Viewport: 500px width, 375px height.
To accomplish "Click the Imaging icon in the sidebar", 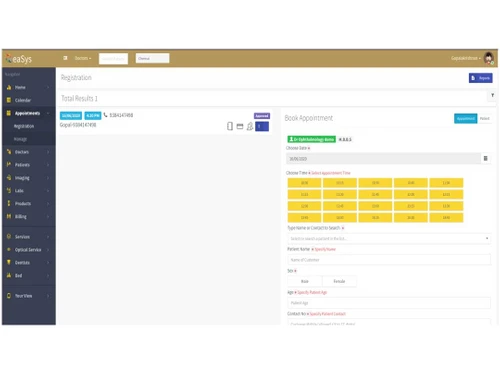I will (x=9, y=178).
